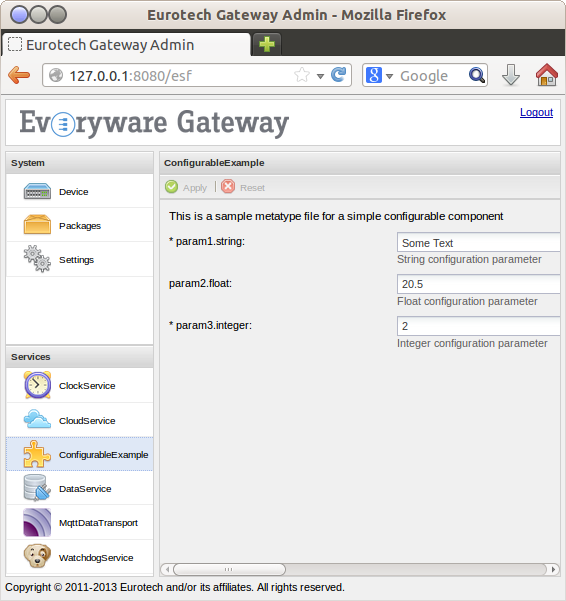Screen dimensions: 566x601
Task: Click the System panel header
Action: pyautogui.click(x=79, y=163)
